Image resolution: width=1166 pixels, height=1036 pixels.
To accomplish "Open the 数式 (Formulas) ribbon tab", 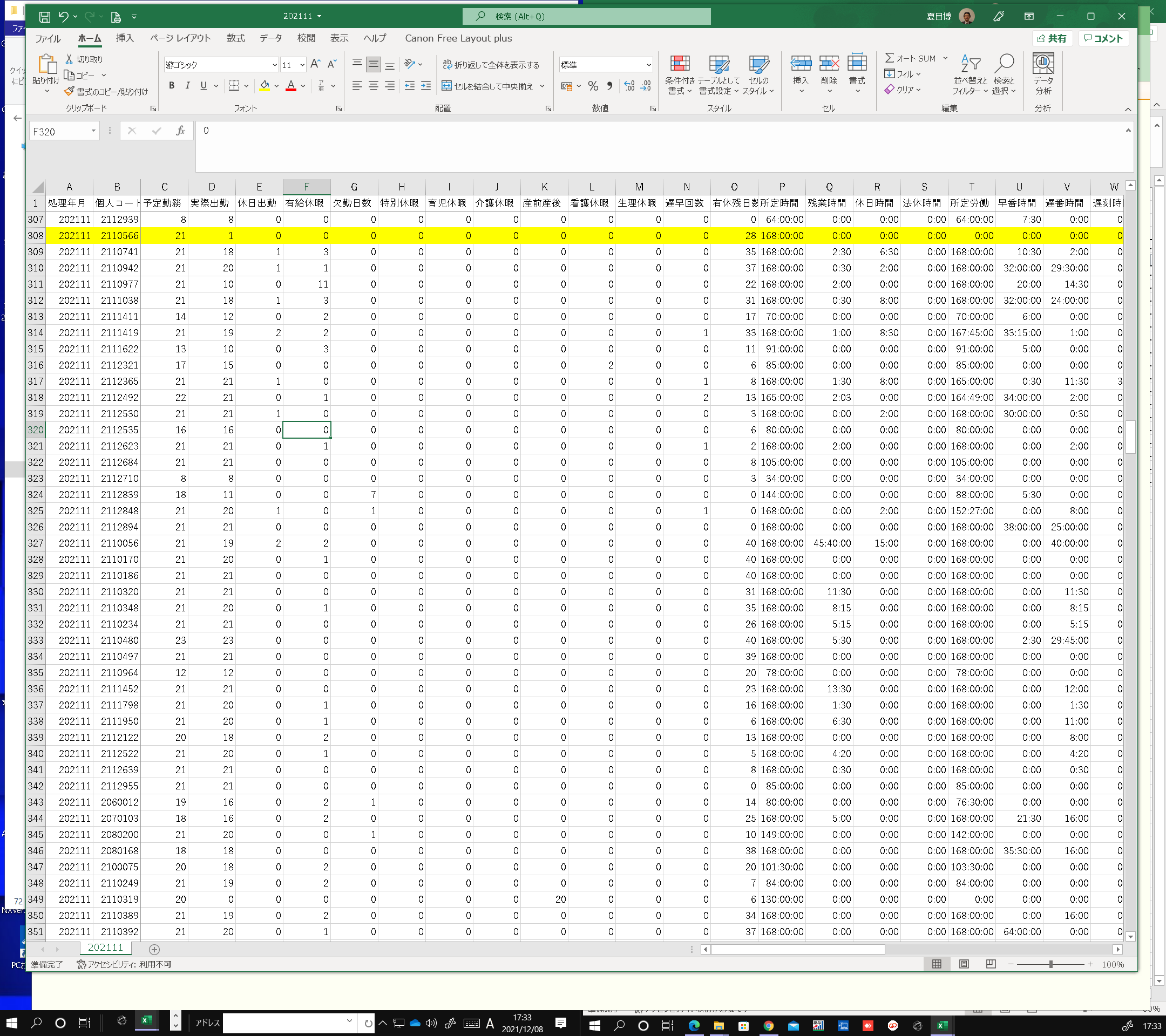I will pos(235,38).
